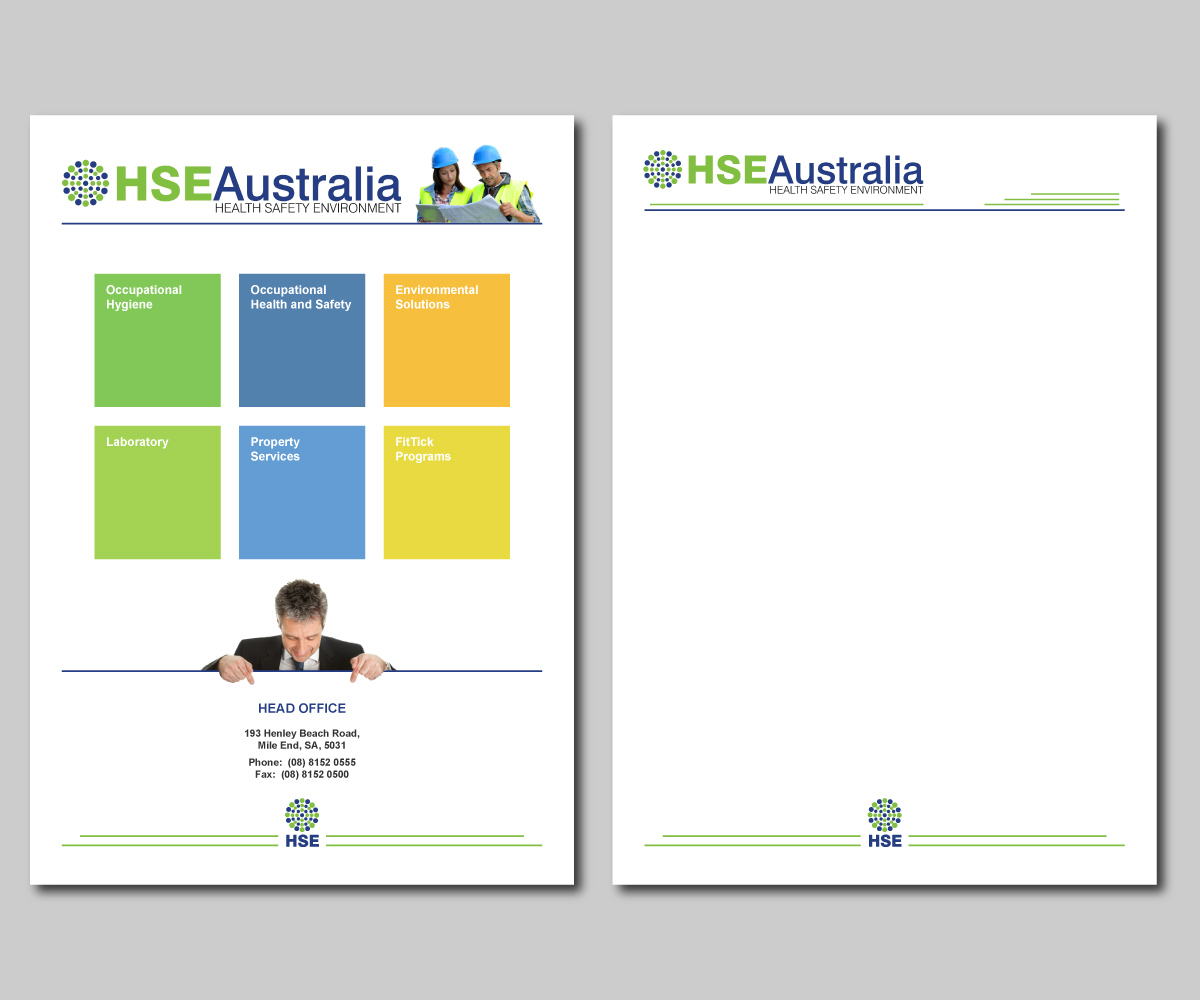Image resolution: width=1200 pixels, height=1000 pixels.
Task: Select the HEALTH SAFETY ENVIRONMENT tagline
Action: pyautogui.click(x=306, y=206)
